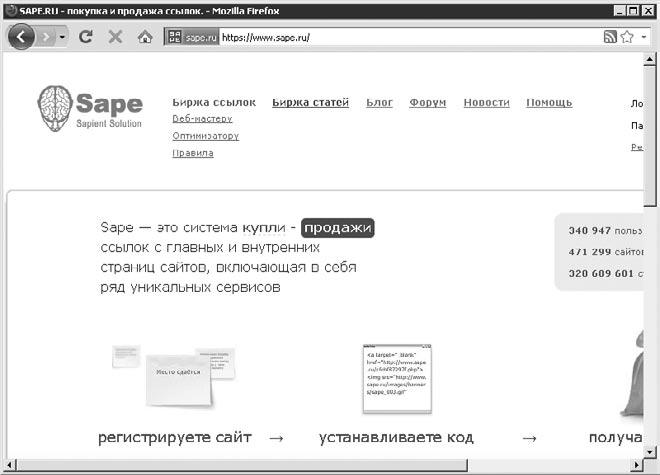Image resolution: width=660 pixels, height=475 pixels.
Task: Open the Помощь help link
Action: (549, 102)
